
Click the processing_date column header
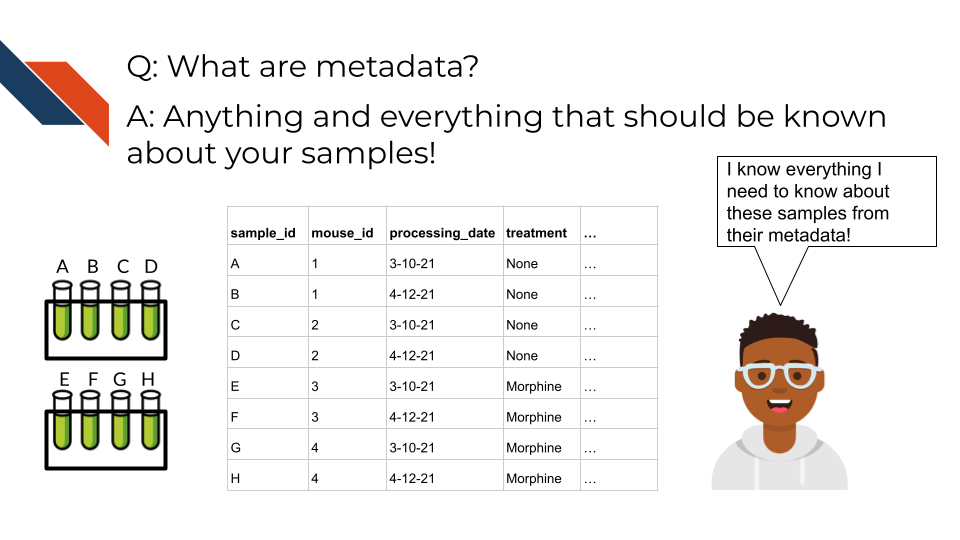point(442,233)
